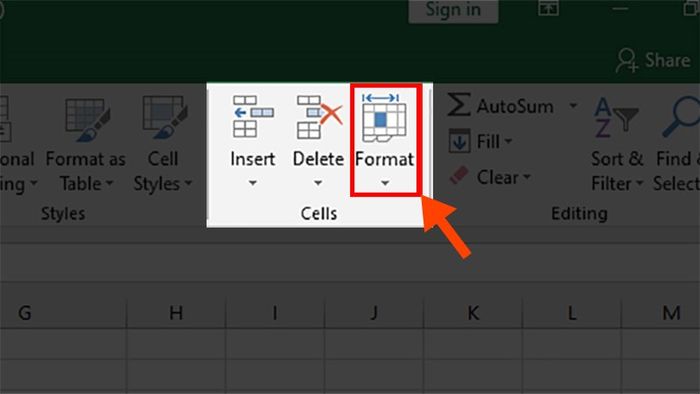
Task: Expand the Insert dropdown arrow
Action: coord(253,183)
